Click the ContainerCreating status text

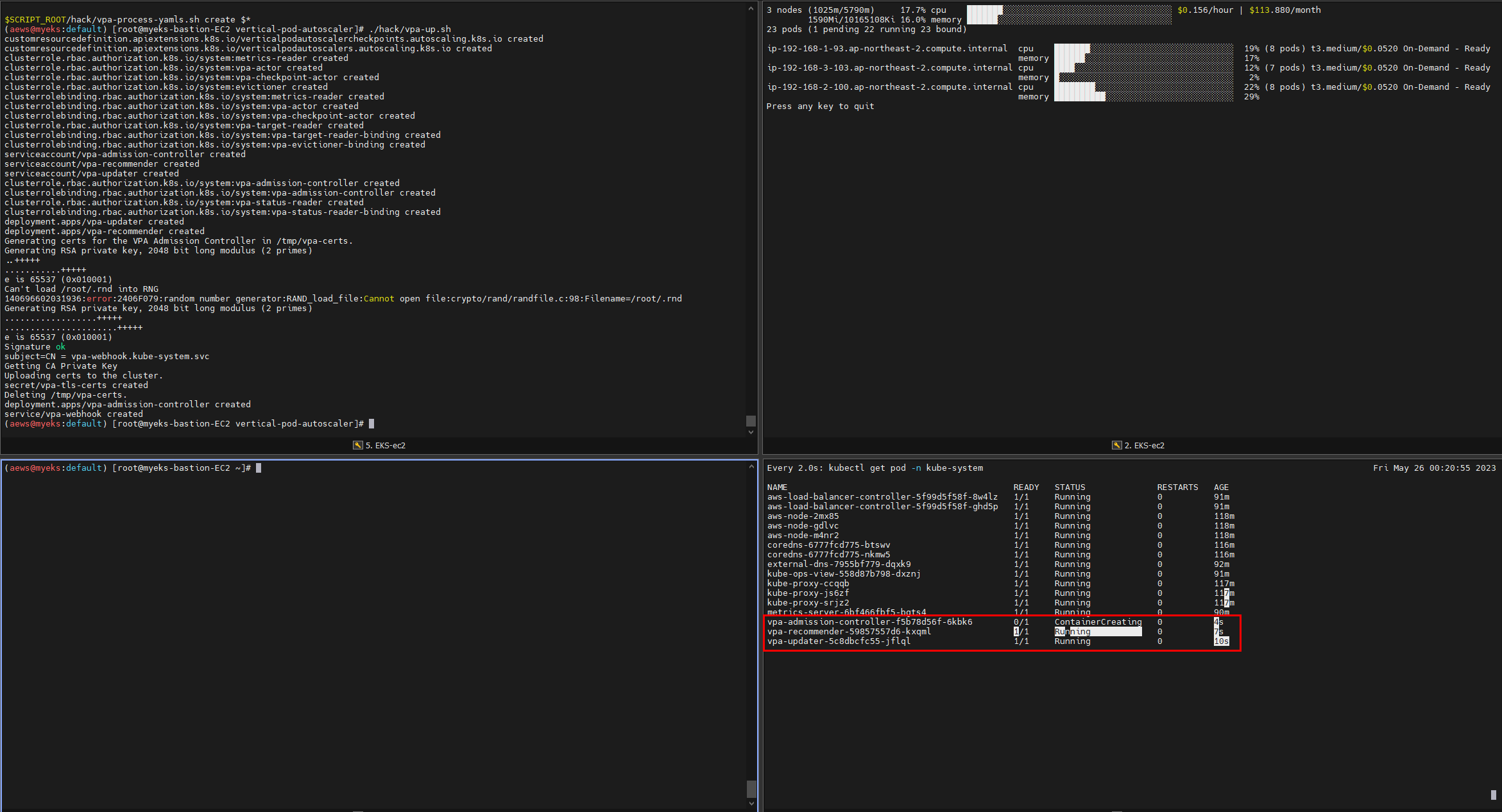[x=1097, y=622]
